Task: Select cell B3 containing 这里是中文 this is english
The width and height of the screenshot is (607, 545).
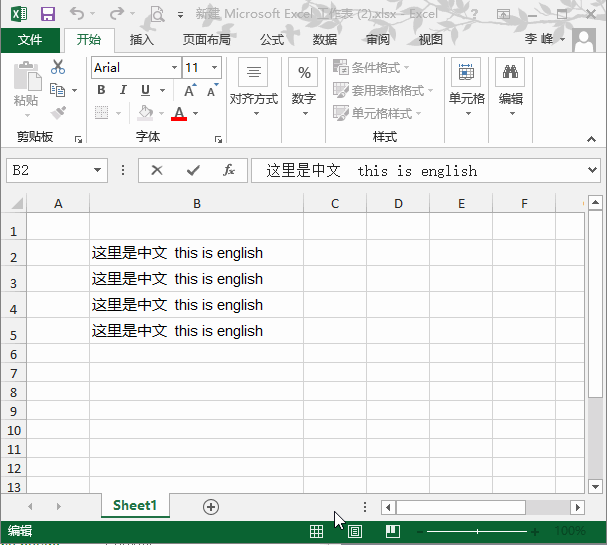Action: [196, 279]
